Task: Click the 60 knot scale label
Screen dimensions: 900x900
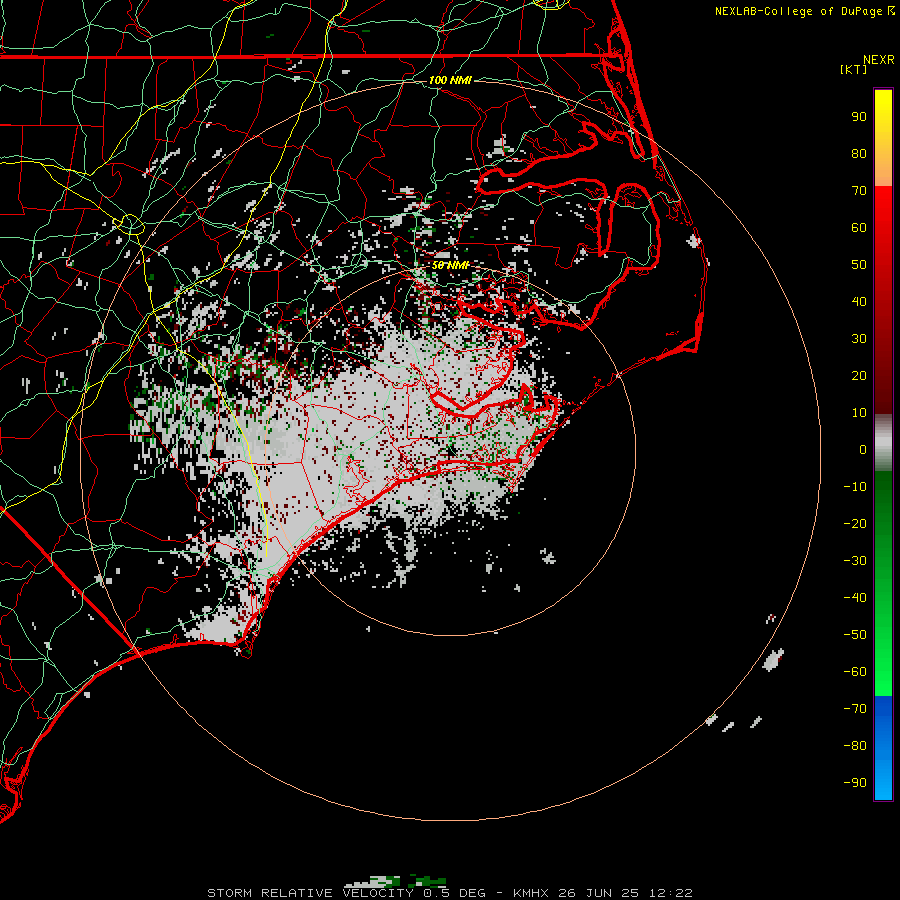Action: pos(859,228)
